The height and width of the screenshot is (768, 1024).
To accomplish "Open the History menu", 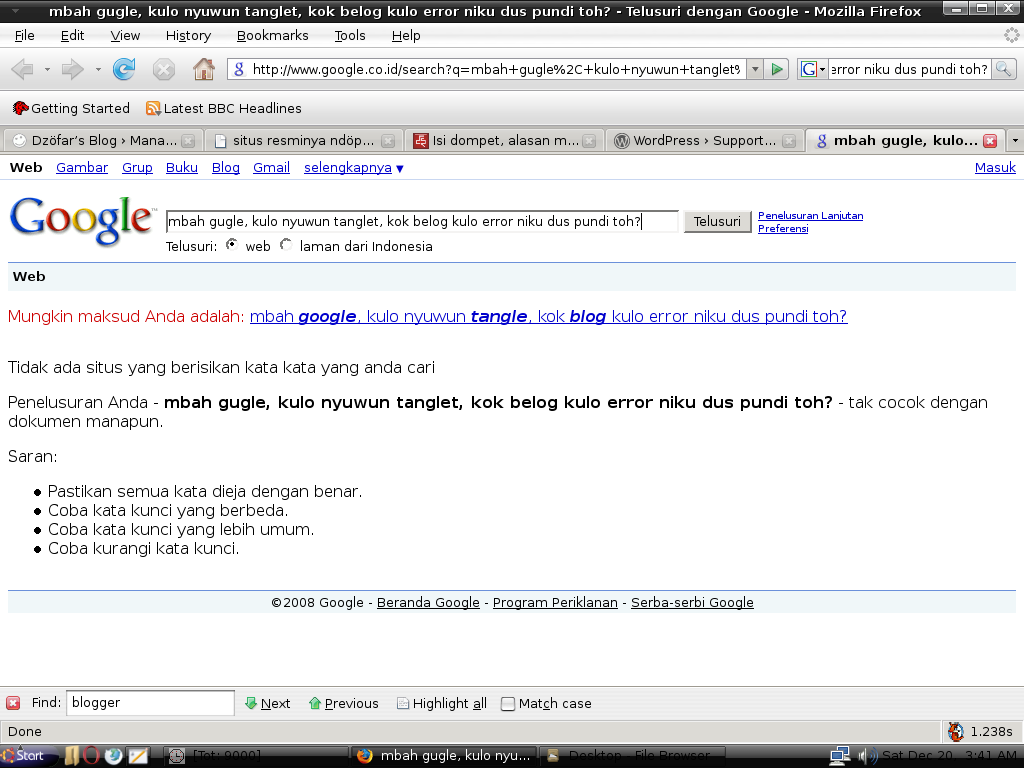I will [x=188, y=35].
